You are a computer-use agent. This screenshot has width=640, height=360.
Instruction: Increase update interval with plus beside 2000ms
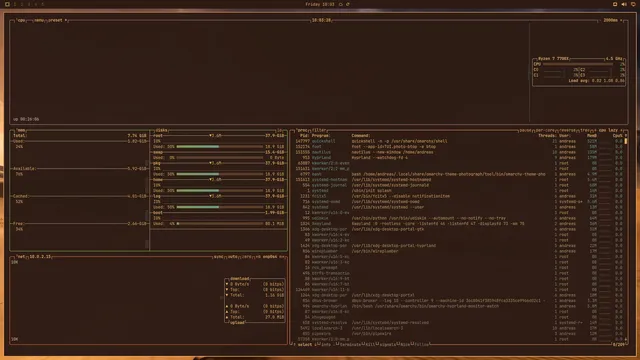(621, 20)
